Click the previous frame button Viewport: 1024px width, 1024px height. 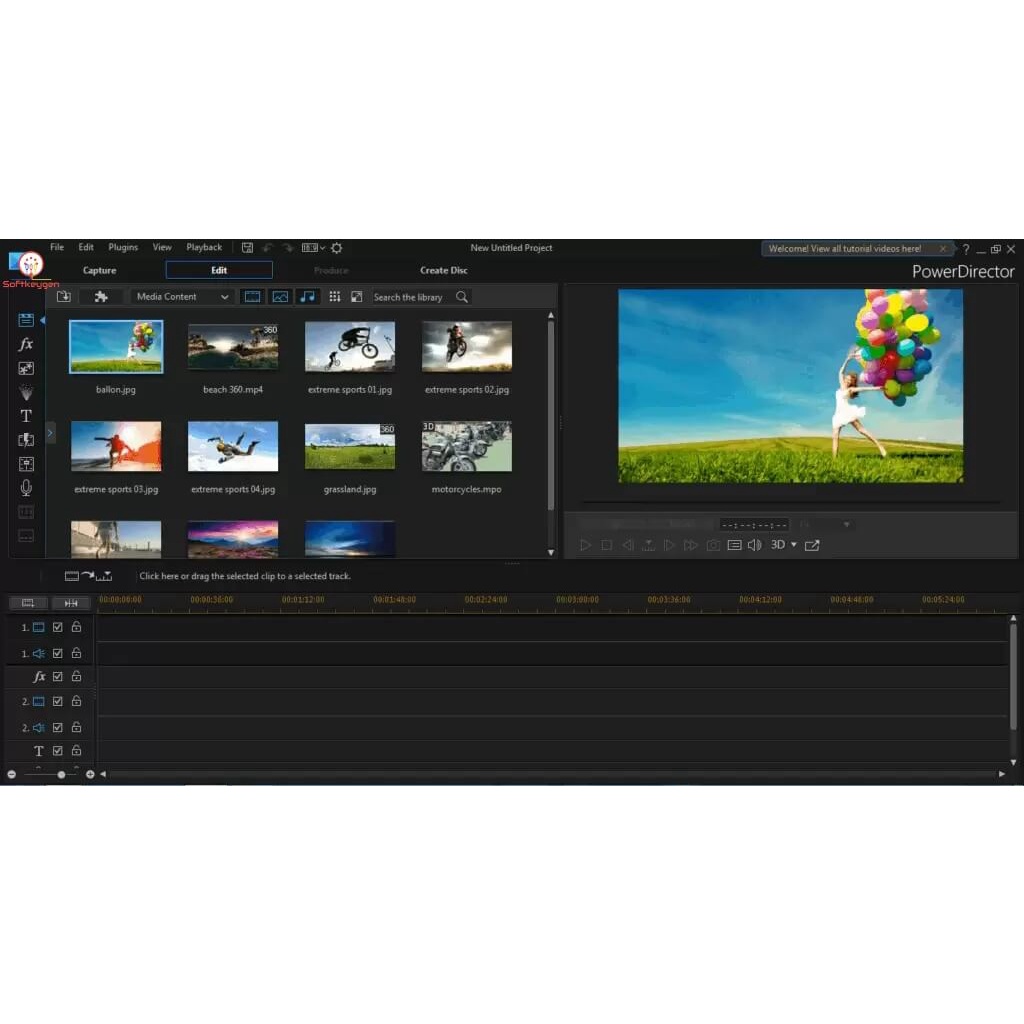click(x=628, y=545)
